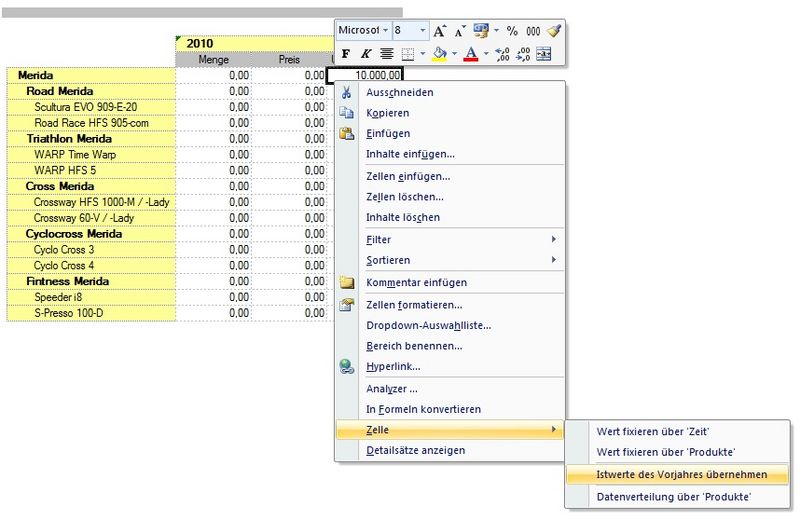
Task: Open border style dropdown arrow
Action: [422, 54]
